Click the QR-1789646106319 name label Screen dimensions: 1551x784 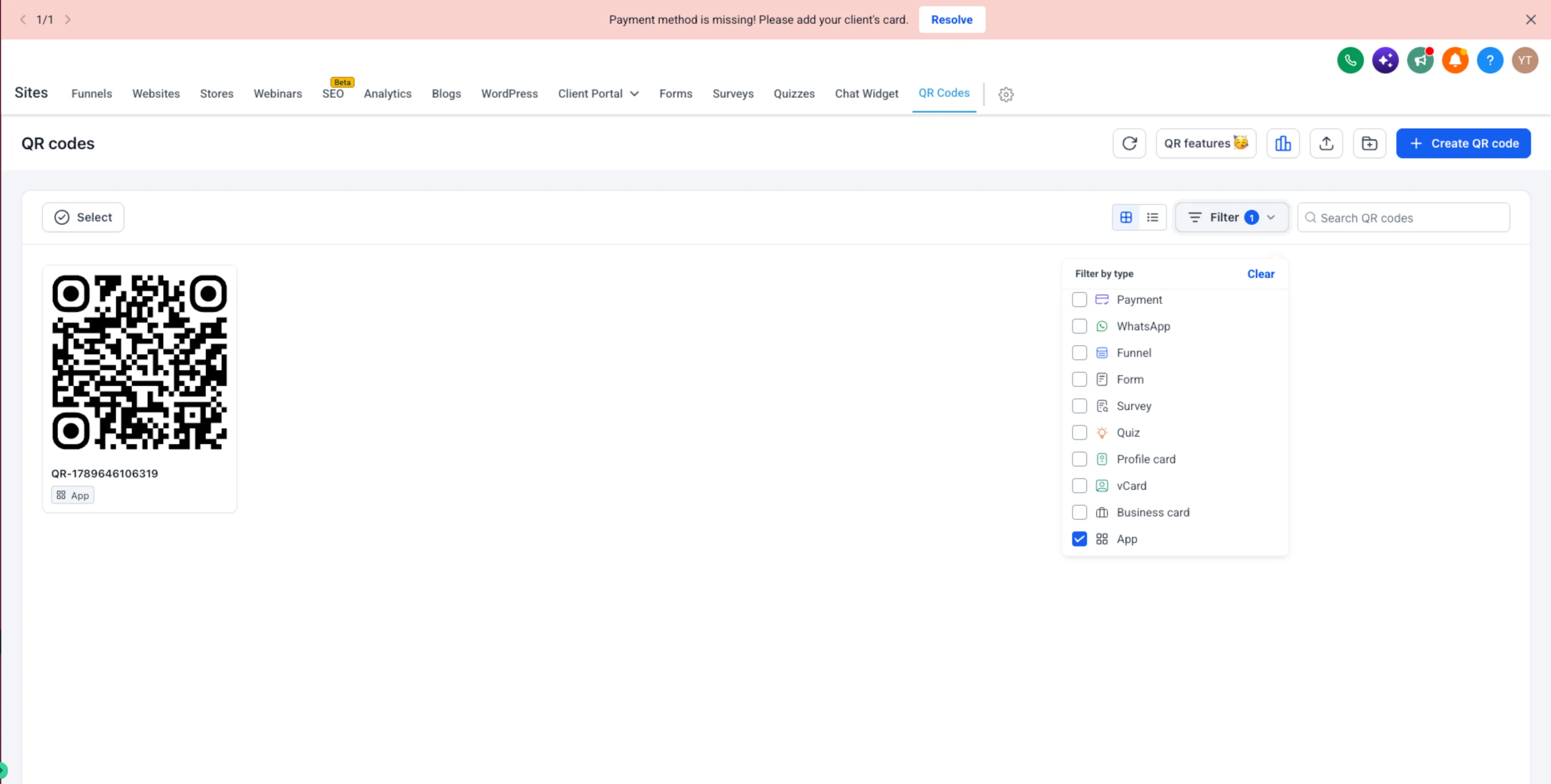[x=104, y=474]
